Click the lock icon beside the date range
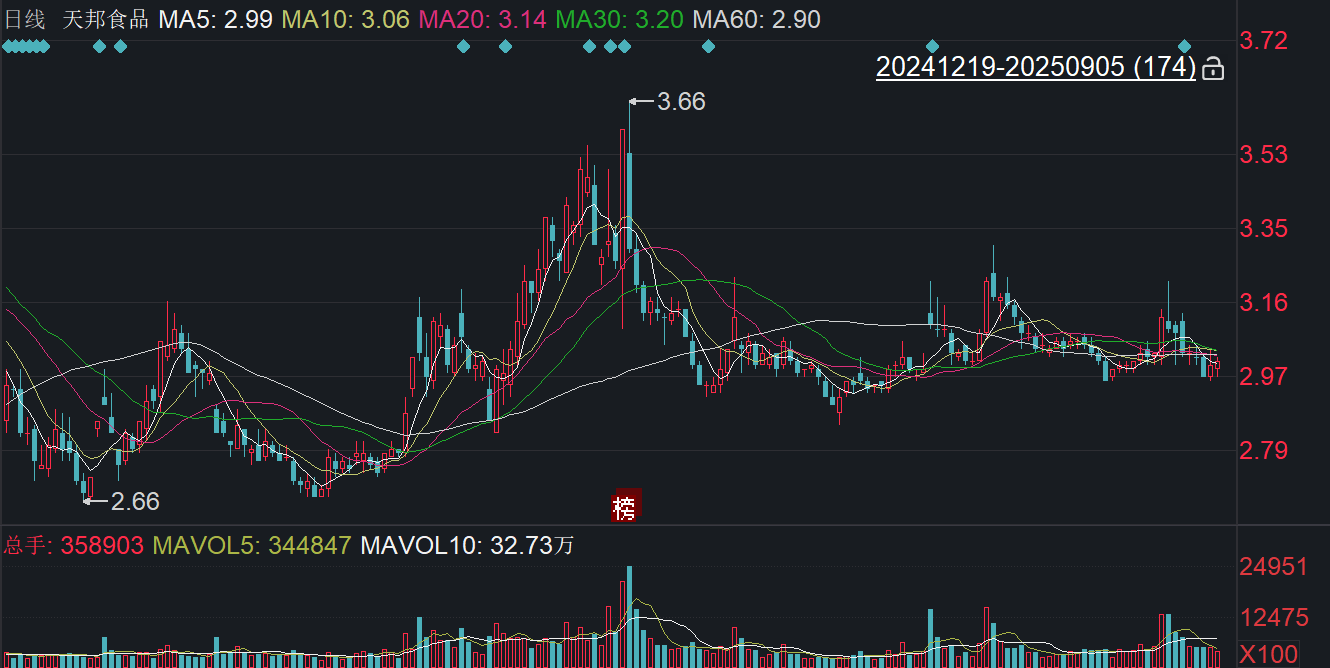Viewport: 1330px width, 668px height. point(1213,68)
